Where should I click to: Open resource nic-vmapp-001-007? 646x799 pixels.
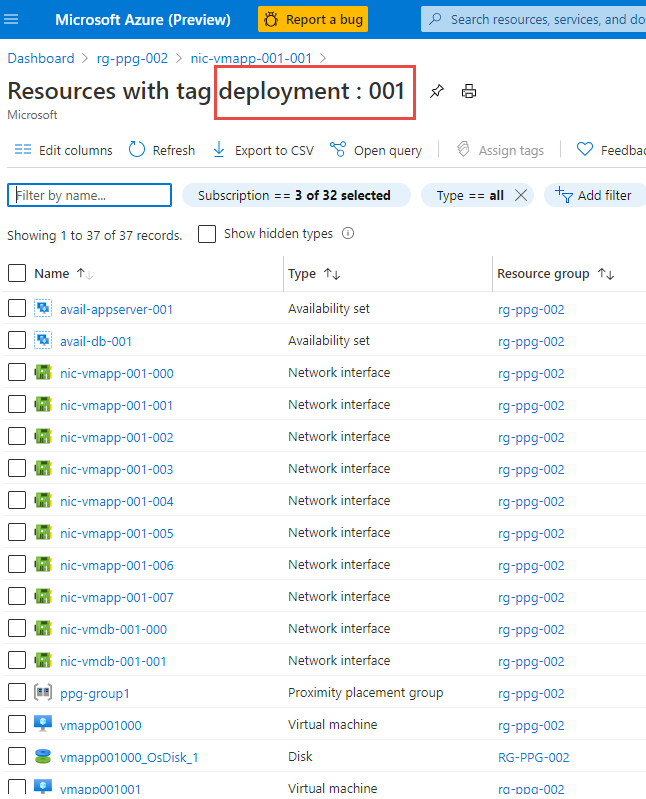[117, 597]
